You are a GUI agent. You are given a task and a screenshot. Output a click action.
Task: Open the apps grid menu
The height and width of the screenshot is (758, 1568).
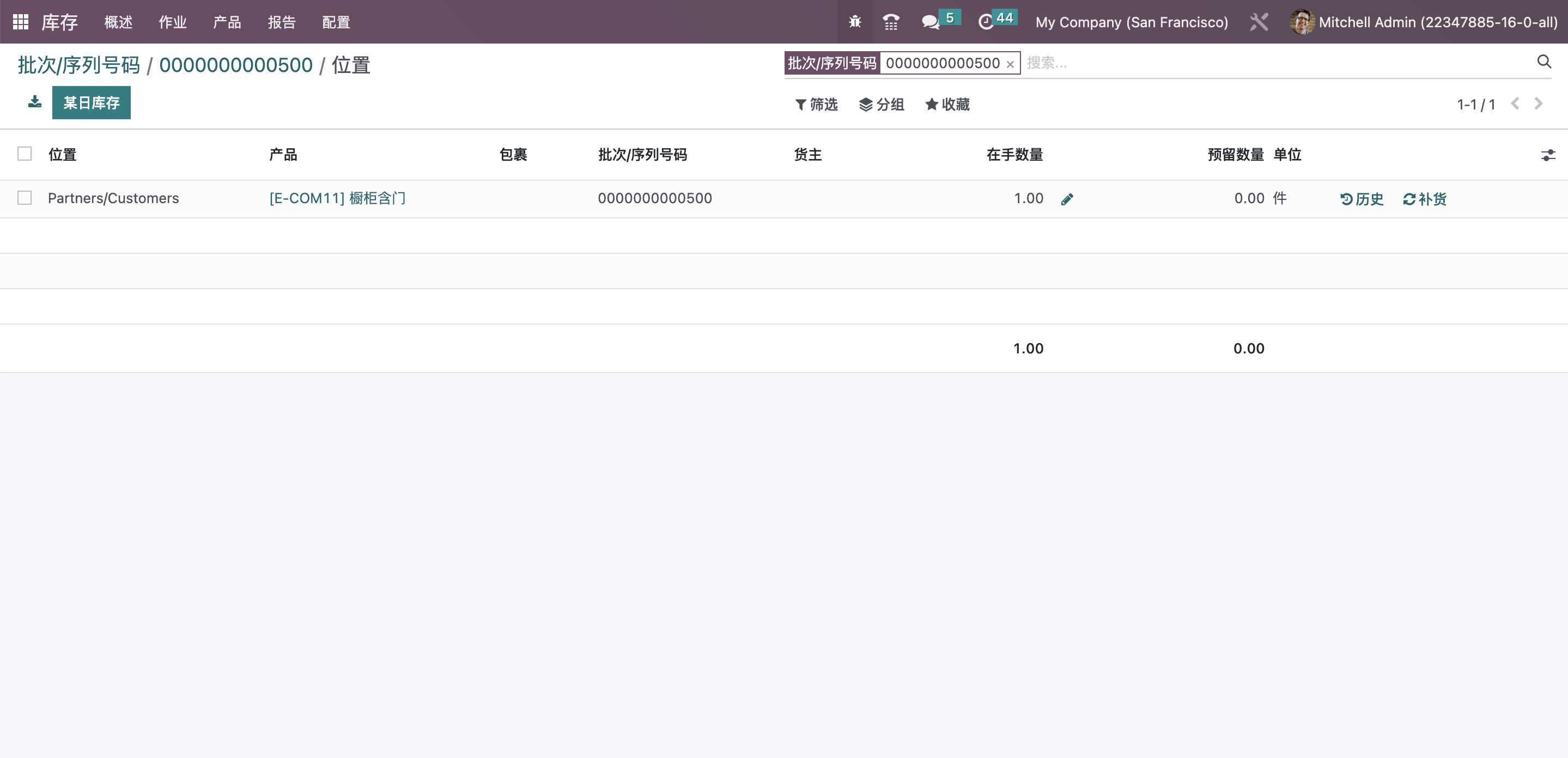click(21, 22)
